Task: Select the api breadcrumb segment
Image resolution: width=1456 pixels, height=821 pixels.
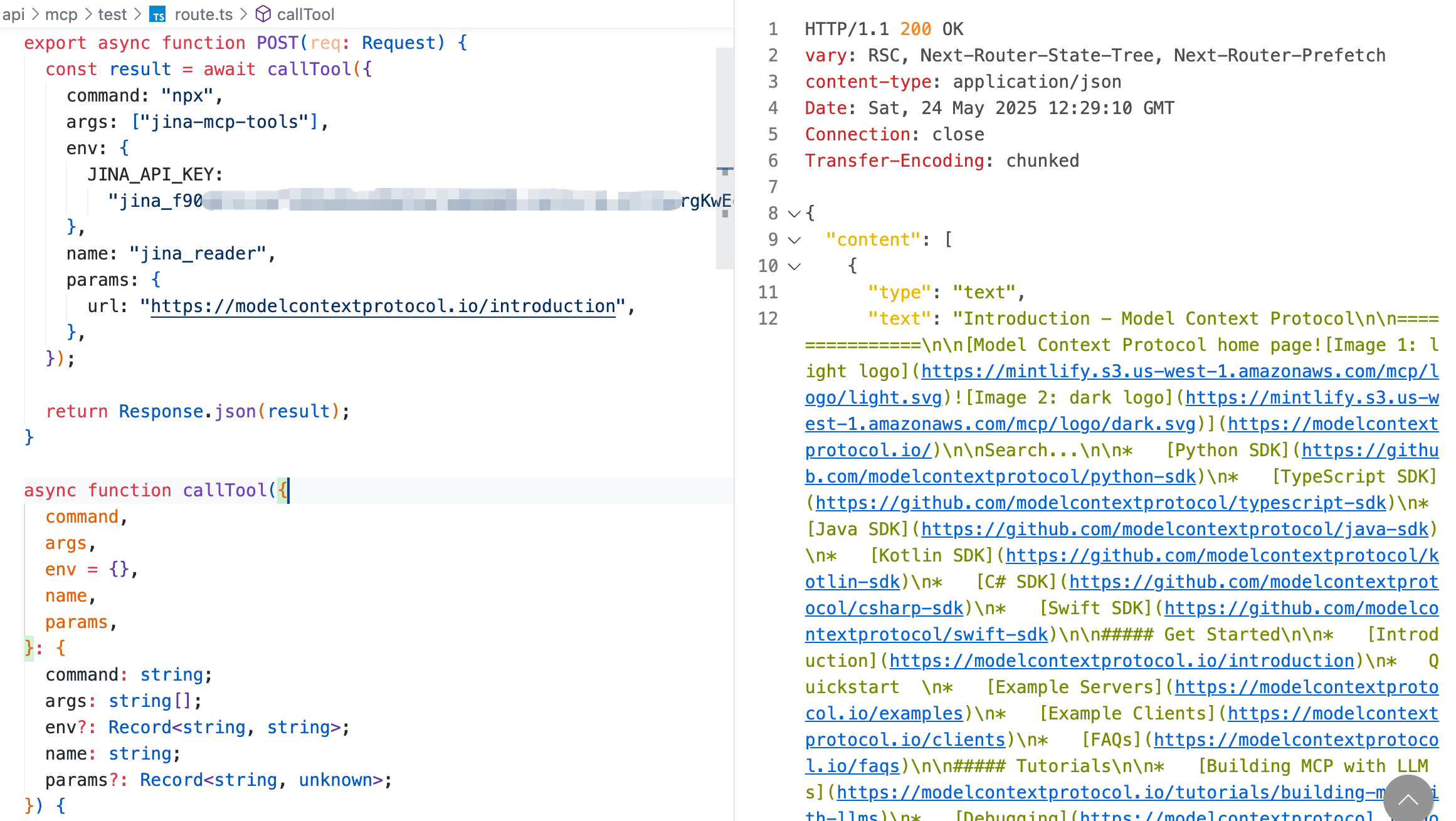Action: (13, 14)
